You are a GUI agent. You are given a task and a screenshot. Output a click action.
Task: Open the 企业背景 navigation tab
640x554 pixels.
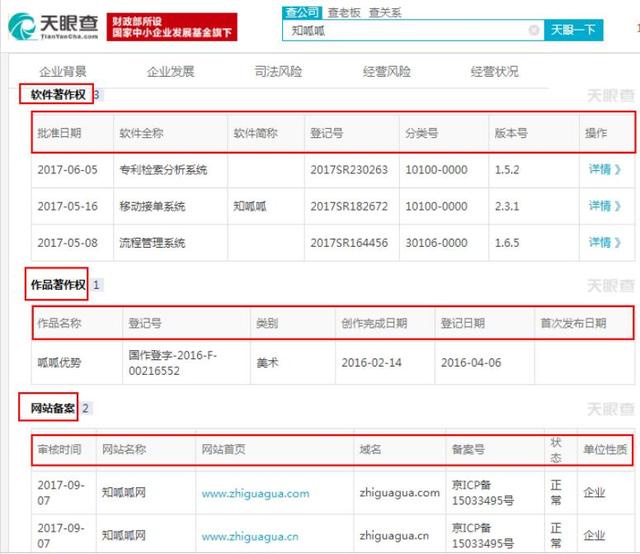point(62,72)
